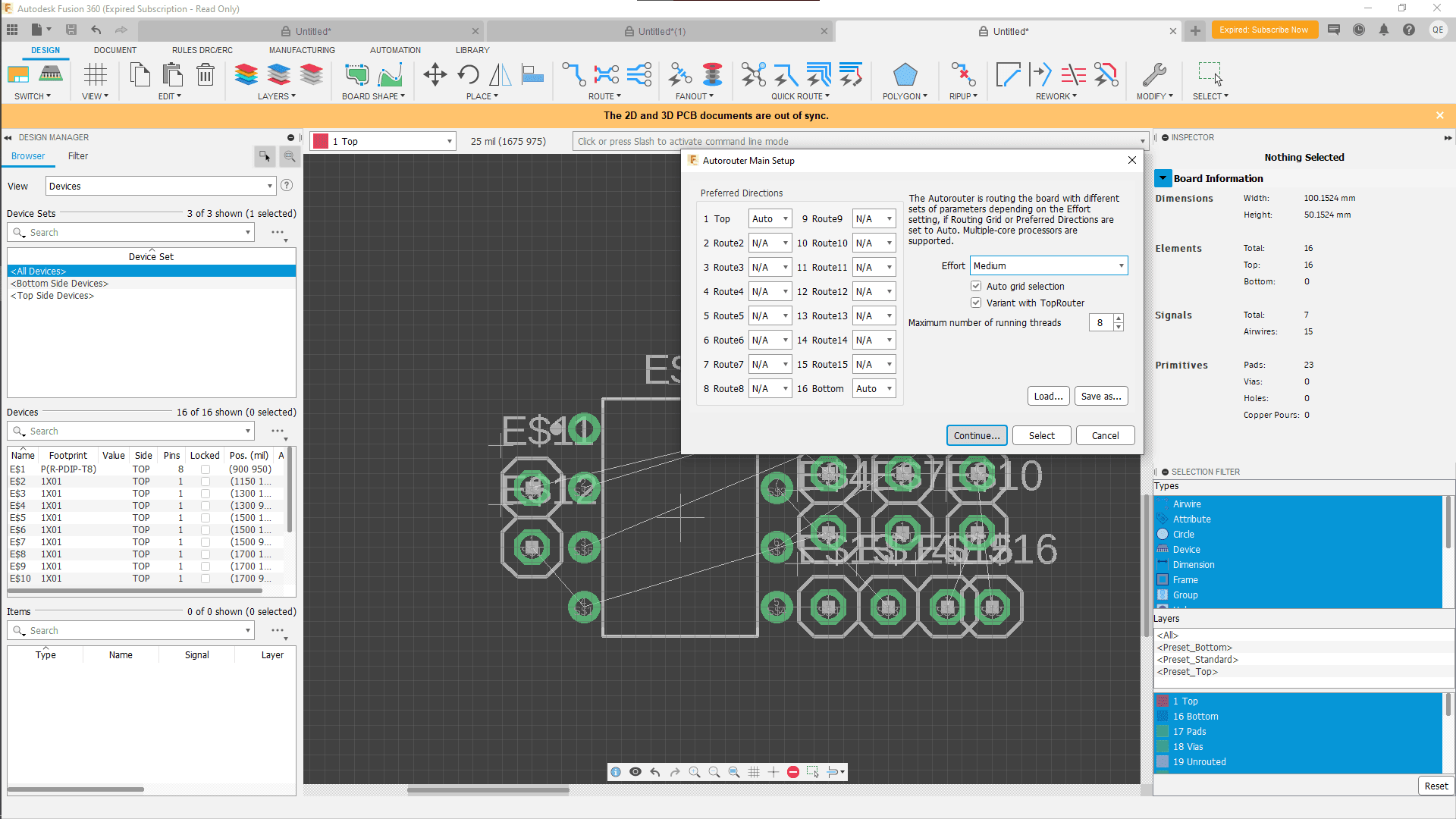Switch to the Manufacturing ribbon tab
Screen dimensions: 1456x819
point(301,50)
